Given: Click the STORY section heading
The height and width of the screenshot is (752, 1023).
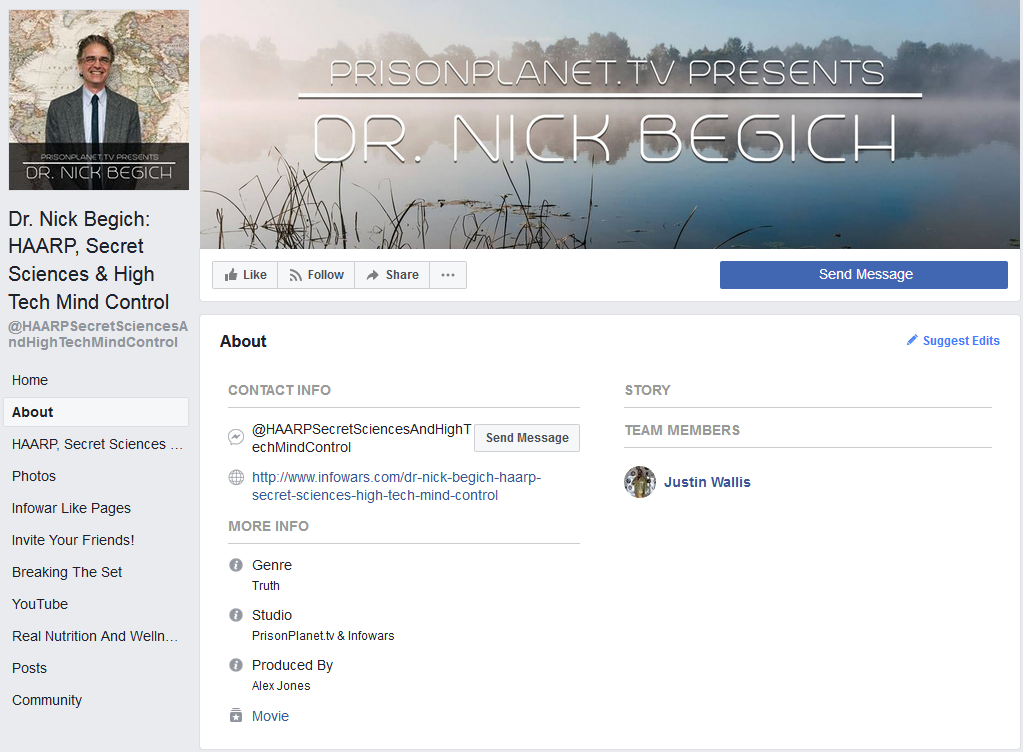Looking at the screenshot, I should click(647, 390).
